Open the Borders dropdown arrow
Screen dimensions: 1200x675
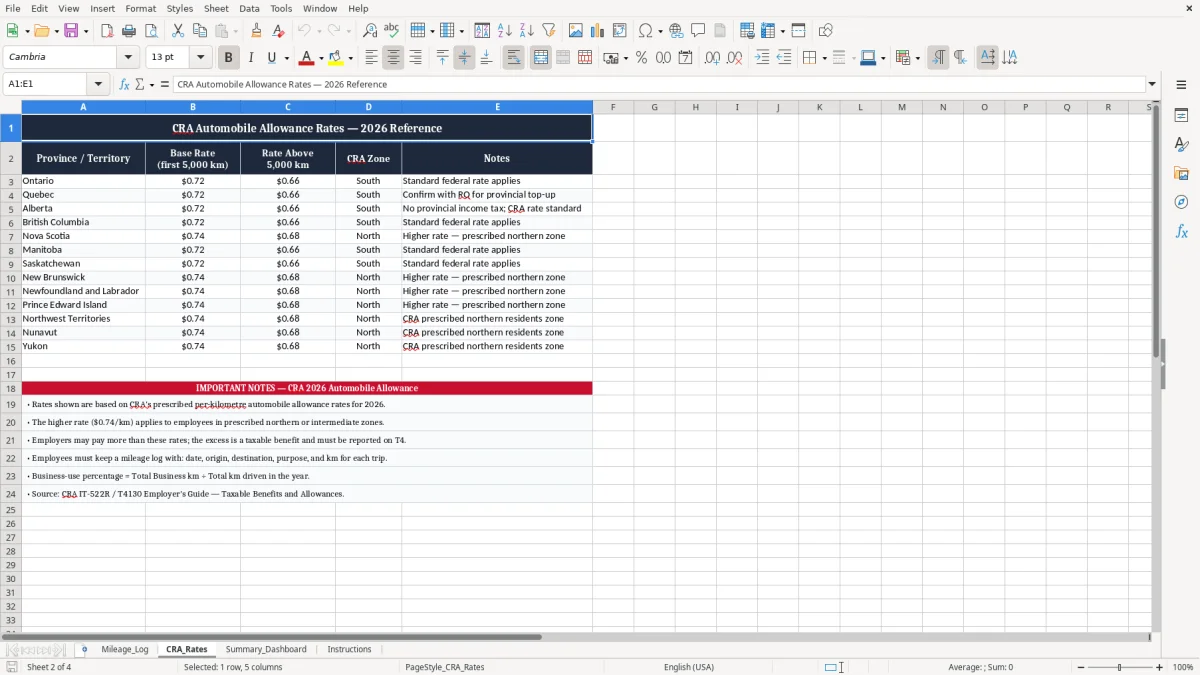(826, 58)
